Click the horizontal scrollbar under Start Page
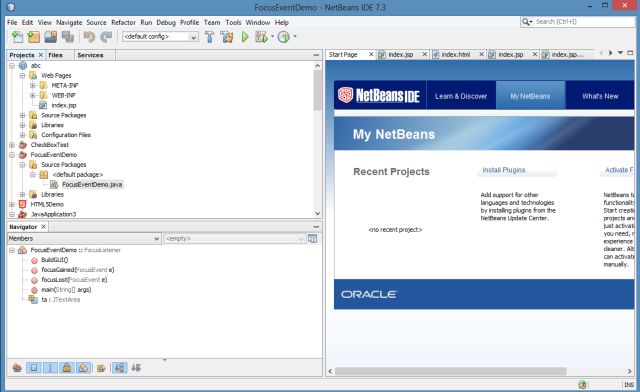The width and height of the screenshot is (640, 392). coord(451,371)
